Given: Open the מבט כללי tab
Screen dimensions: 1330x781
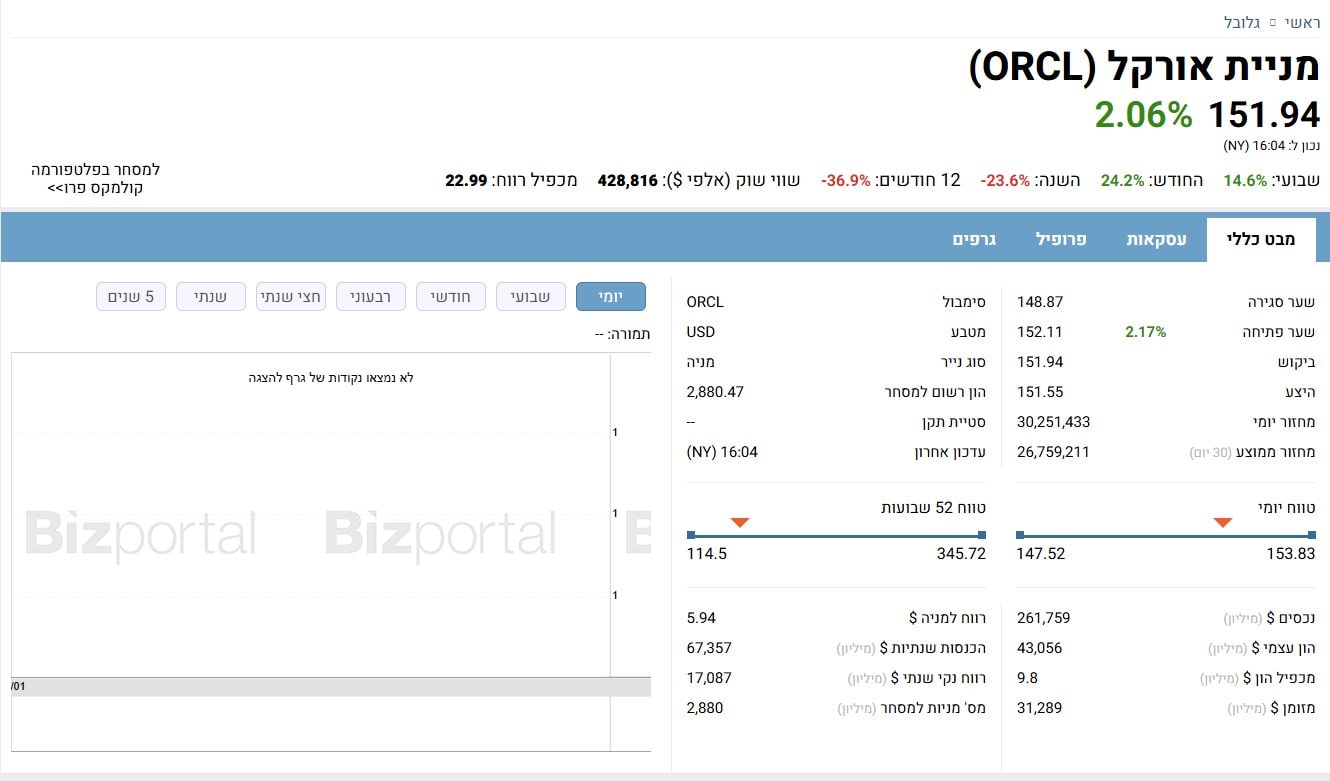Looking at the screenshot, I should point(1266,240).
